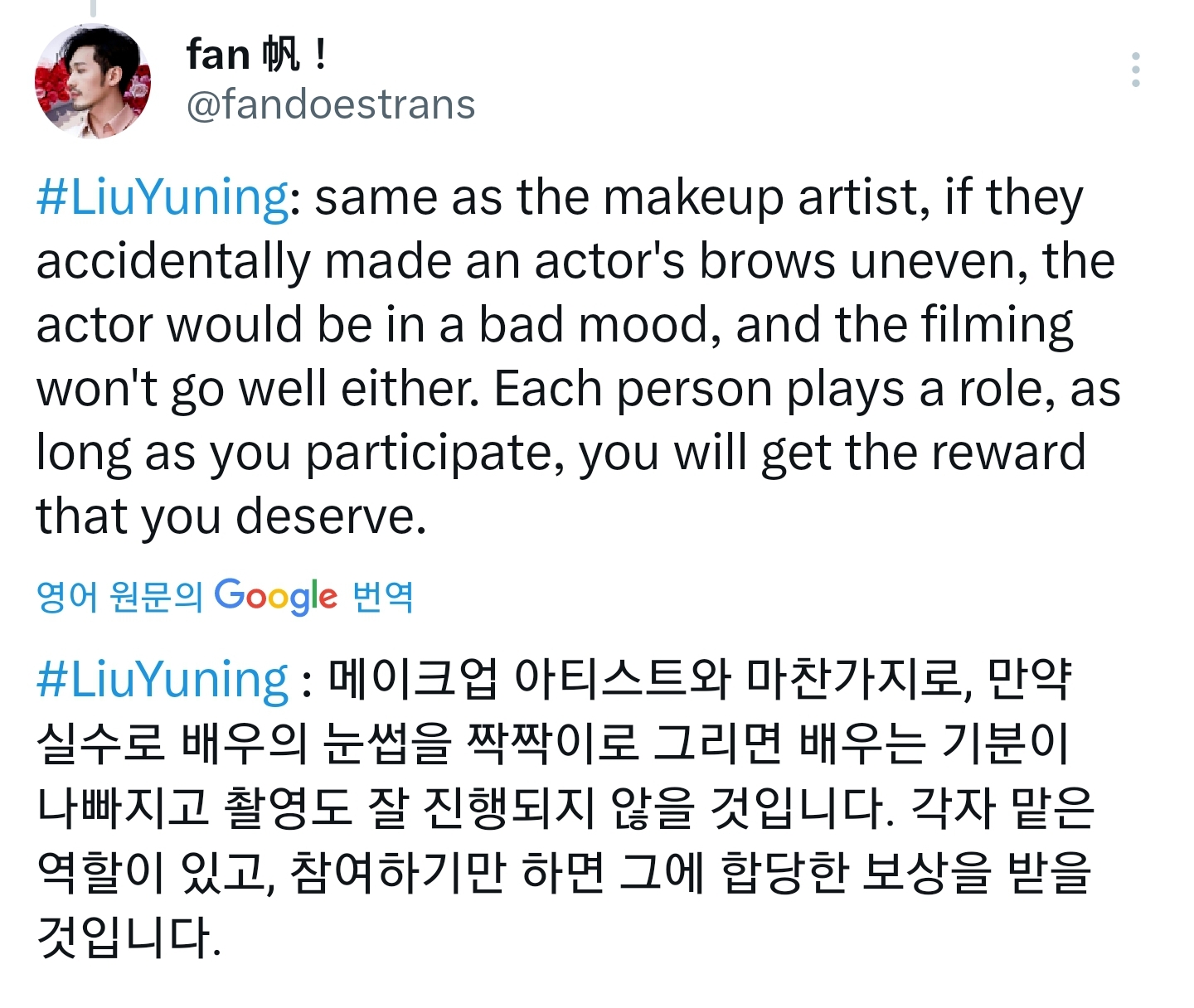Open the display name 'fan 帆 !'
The image size is (1194, 1008).
click(256, 55)
